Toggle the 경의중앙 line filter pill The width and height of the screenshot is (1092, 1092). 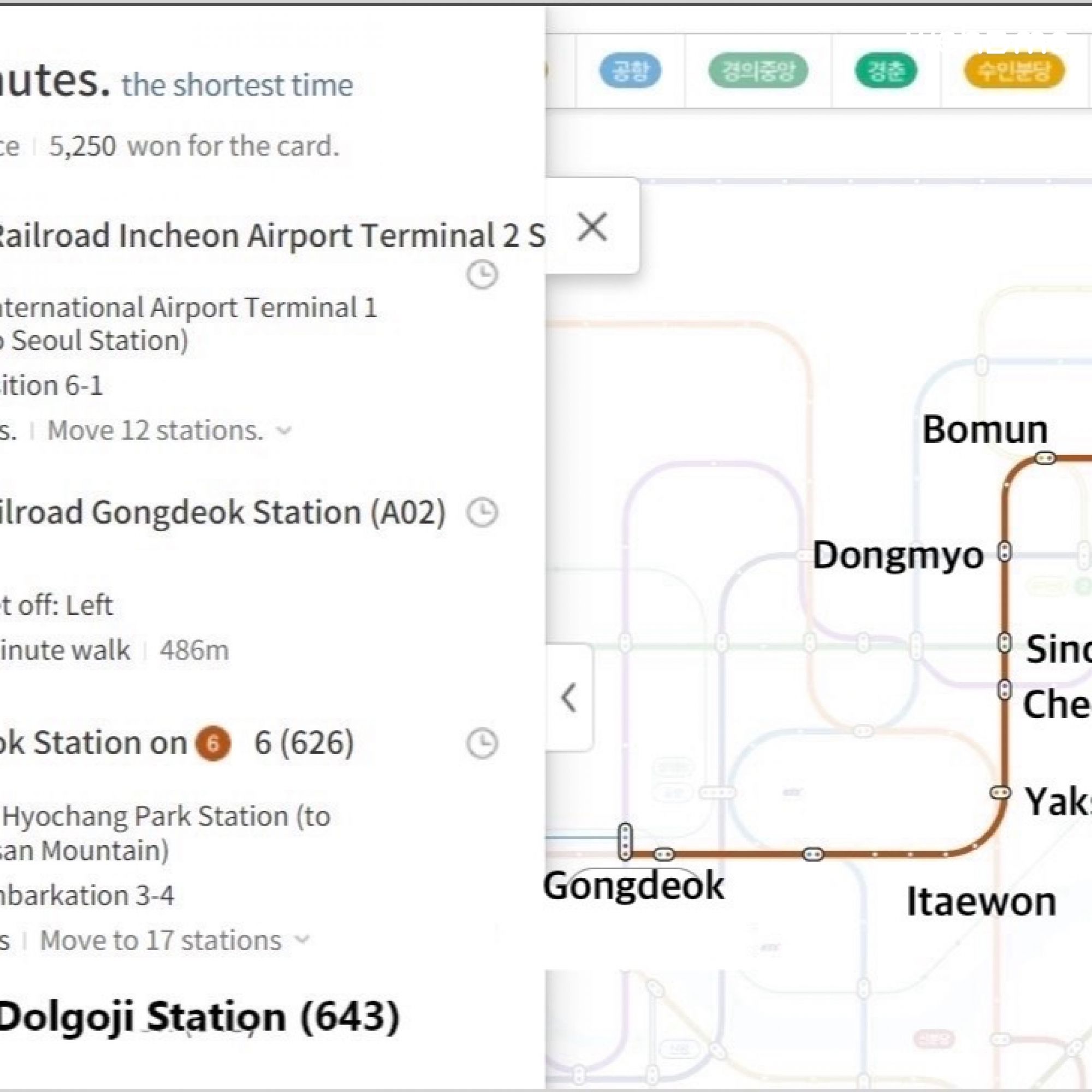coord(758,70)
